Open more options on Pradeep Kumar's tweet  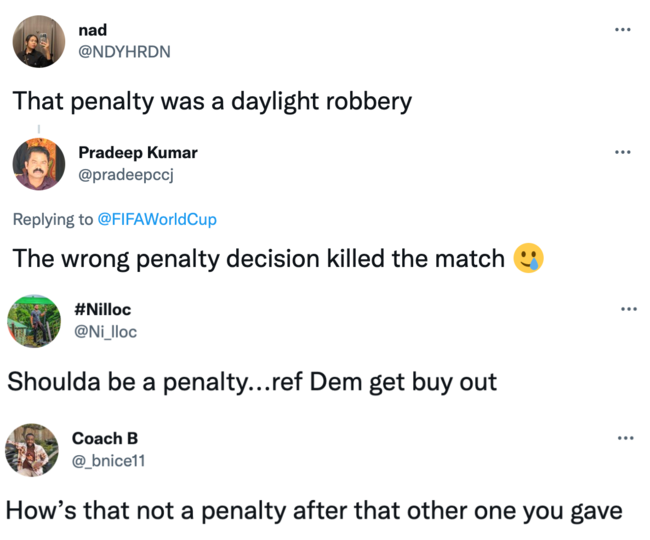tap(622, 152)
